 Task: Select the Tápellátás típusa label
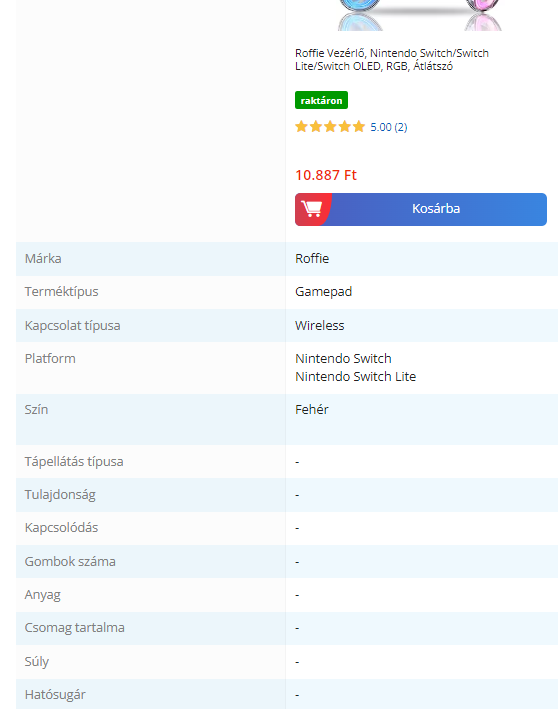click(74, 462)
